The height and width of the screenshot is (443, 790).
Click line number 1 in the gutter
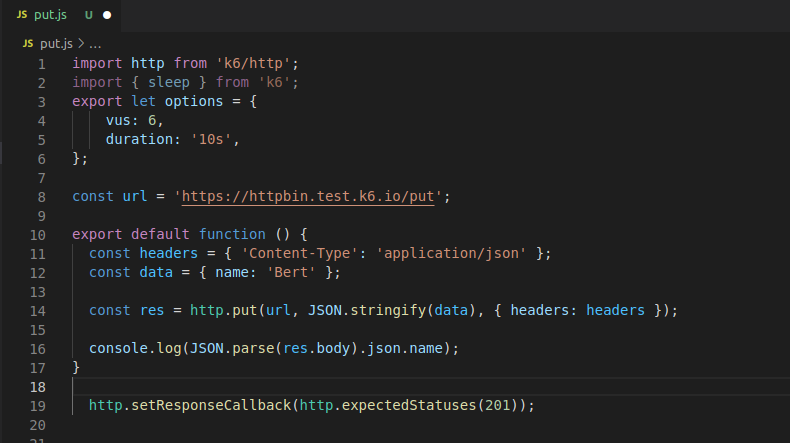coord(42,64)
